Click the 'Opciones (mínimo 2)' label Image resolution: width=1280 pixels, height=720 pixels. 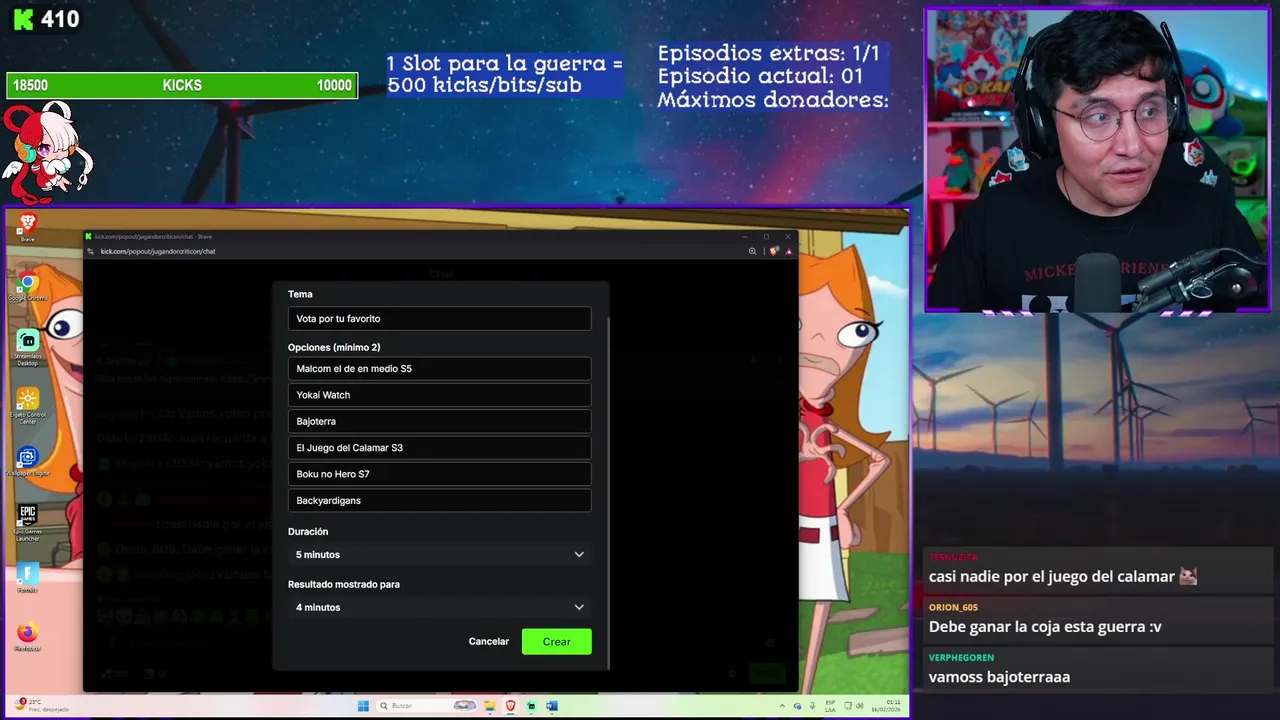334,347
